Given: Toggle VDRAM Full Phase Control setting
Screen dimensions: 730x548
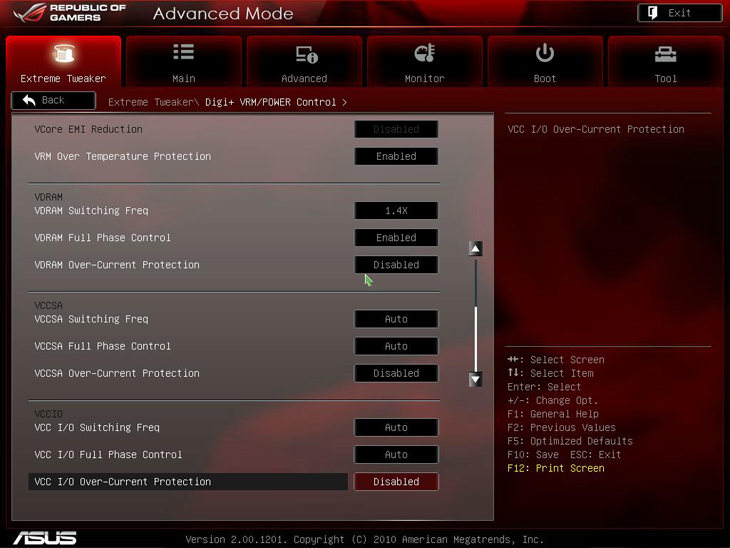Looking at the screenshot, I should [x=396, y=238].
